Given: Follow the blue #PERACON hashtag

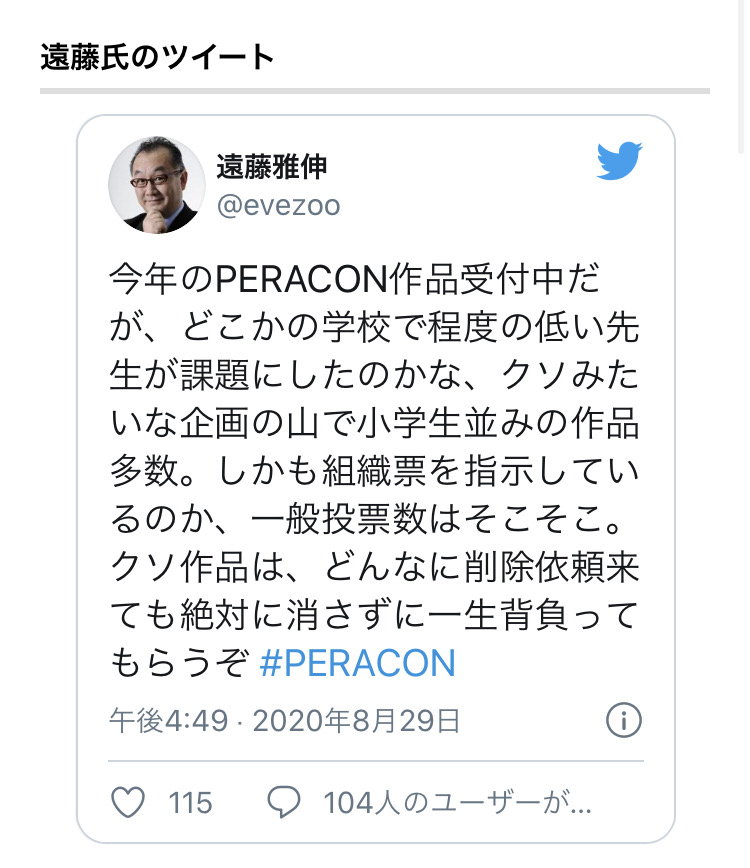Looking at the screenshot, I should click(x=358, y=663).
